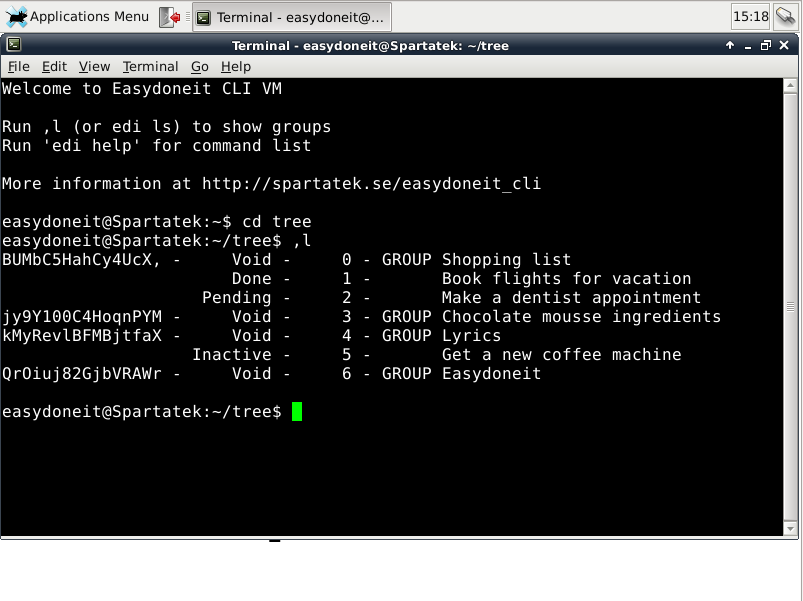Click the 'Done' status text

(251, 278)
